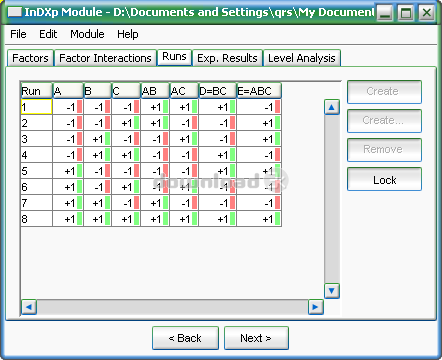Toggle factor C level cell in run 8
The width and height of the screenshot is (442, 360).
(x=126, y=219)
